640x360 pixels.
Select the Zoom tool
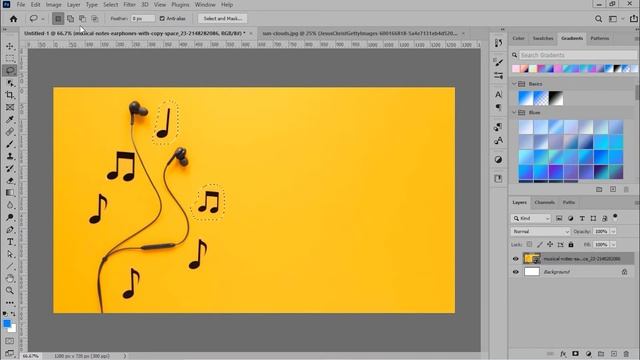pos(10,291)
